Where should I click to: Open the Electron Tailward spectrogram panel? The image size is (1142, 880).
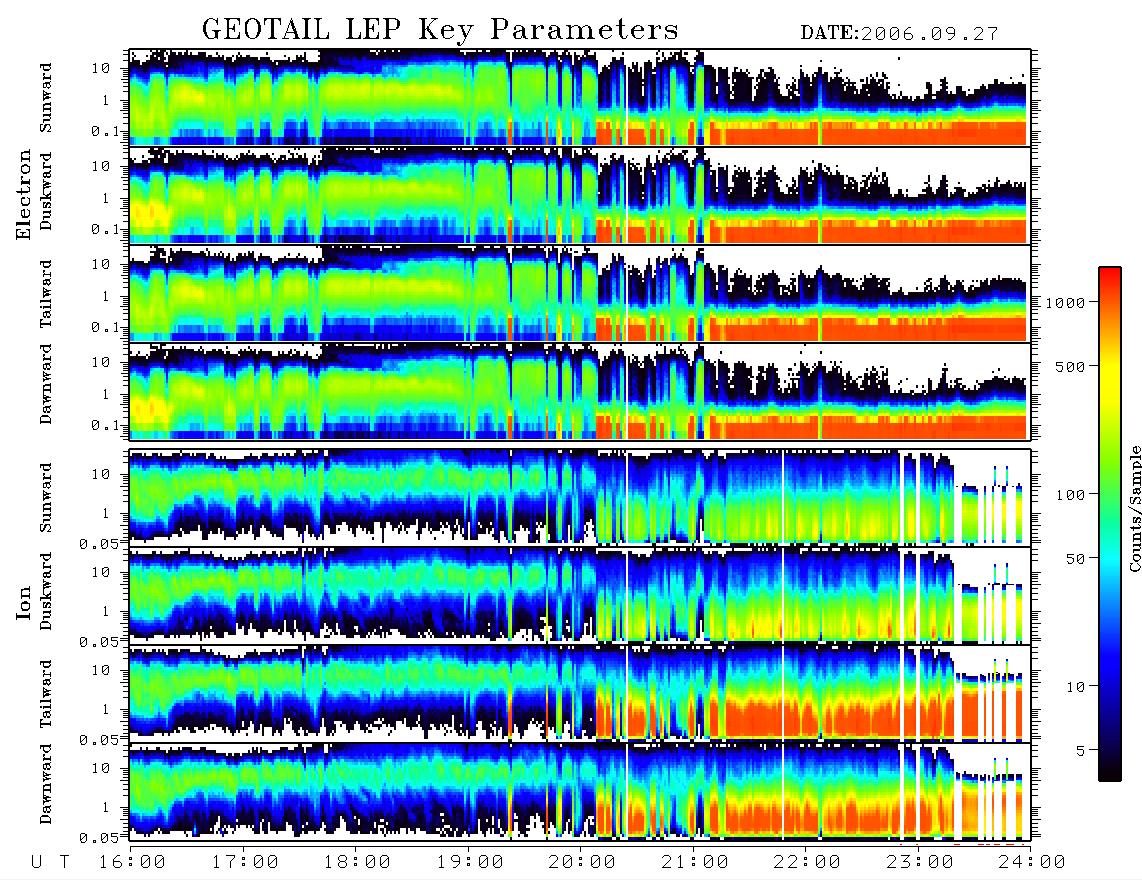(580, 294)
